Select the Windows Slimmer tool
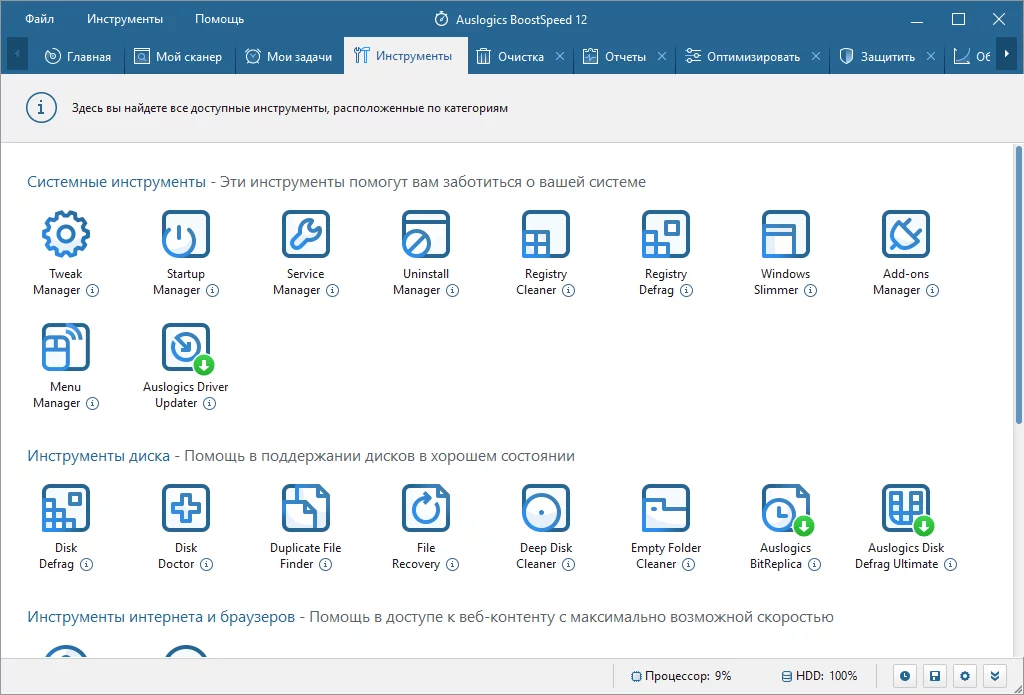The width and height of the screenshot is (1024, 695). coord(786,234)
